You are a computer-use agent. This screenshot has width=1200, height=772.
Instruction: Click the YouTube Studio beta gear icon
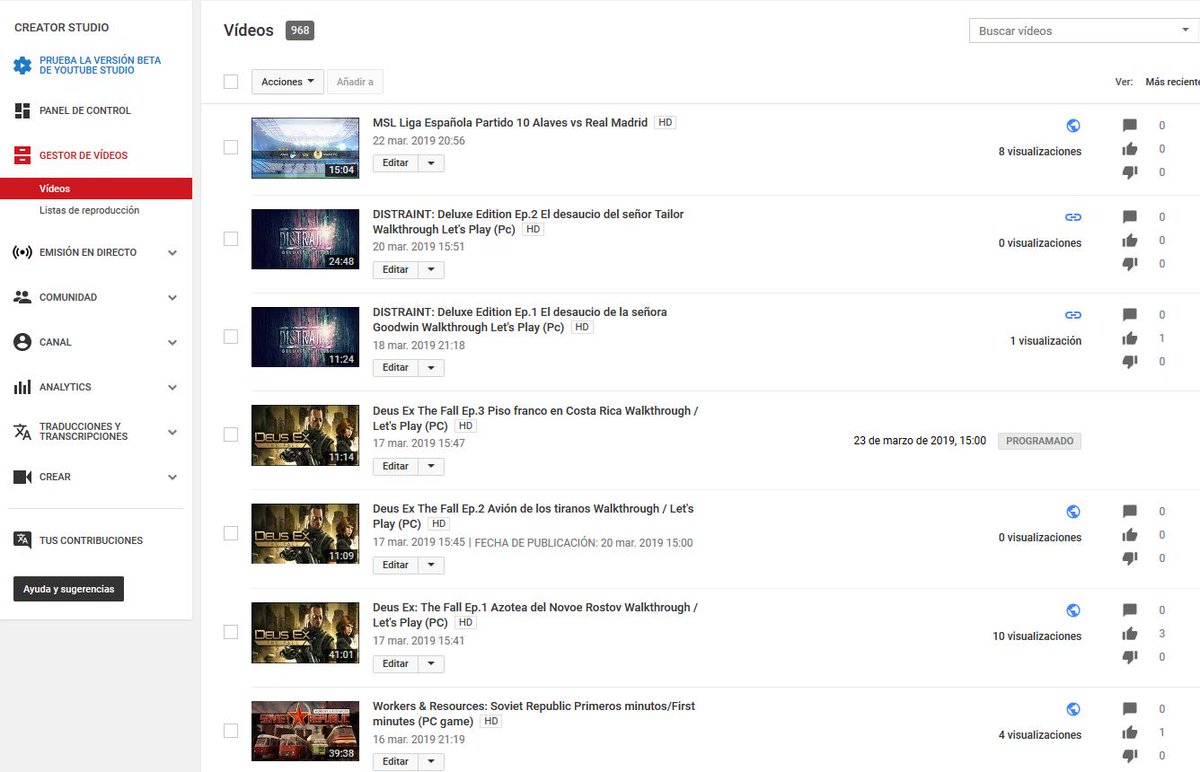22,66
